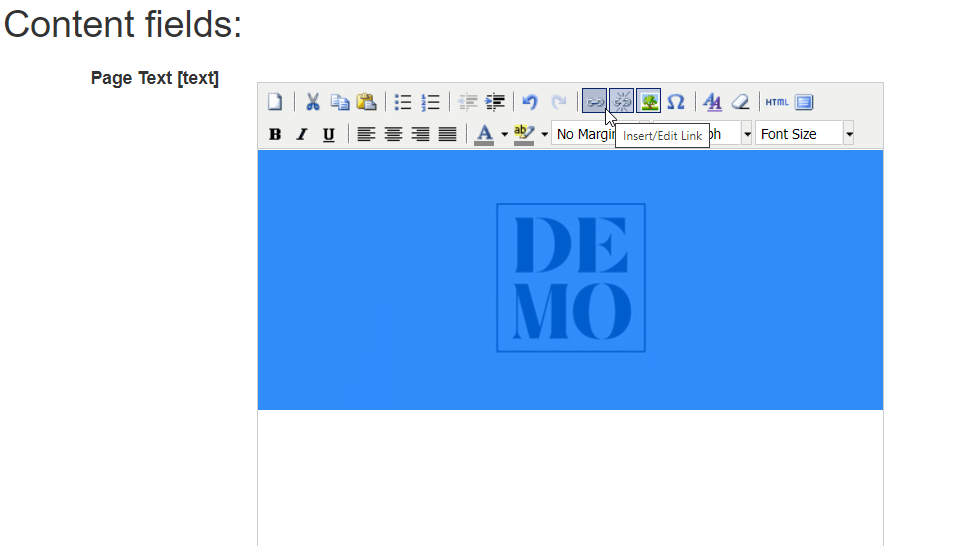Click the Unlink broken chain icon
The width and height of the screenshot is (976, 546).
tap(621, 101)
